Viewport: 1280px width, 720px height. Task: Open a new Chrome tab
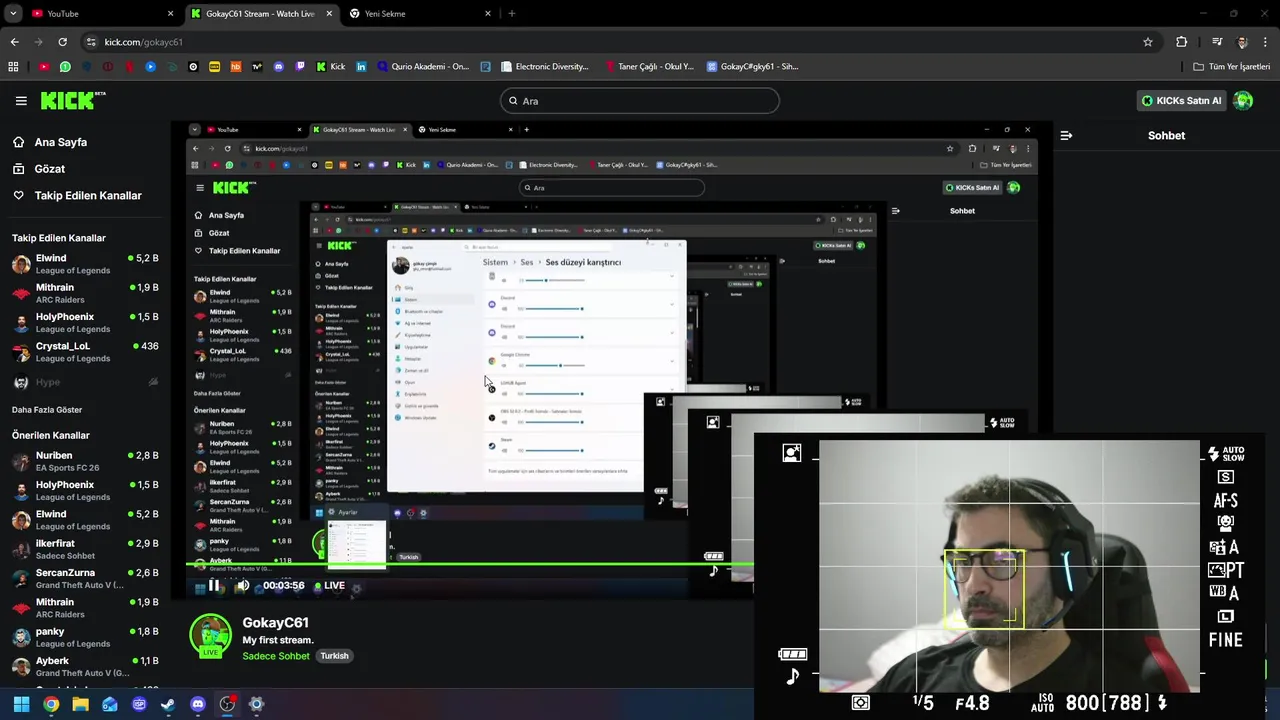[511, 14]
